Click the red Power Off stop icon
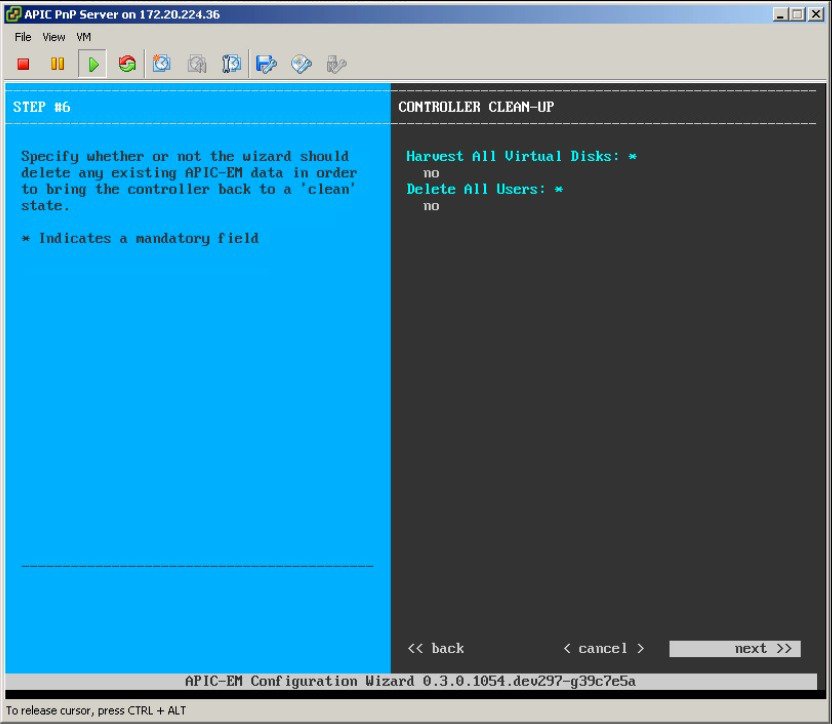 click(x=23, y=64)
